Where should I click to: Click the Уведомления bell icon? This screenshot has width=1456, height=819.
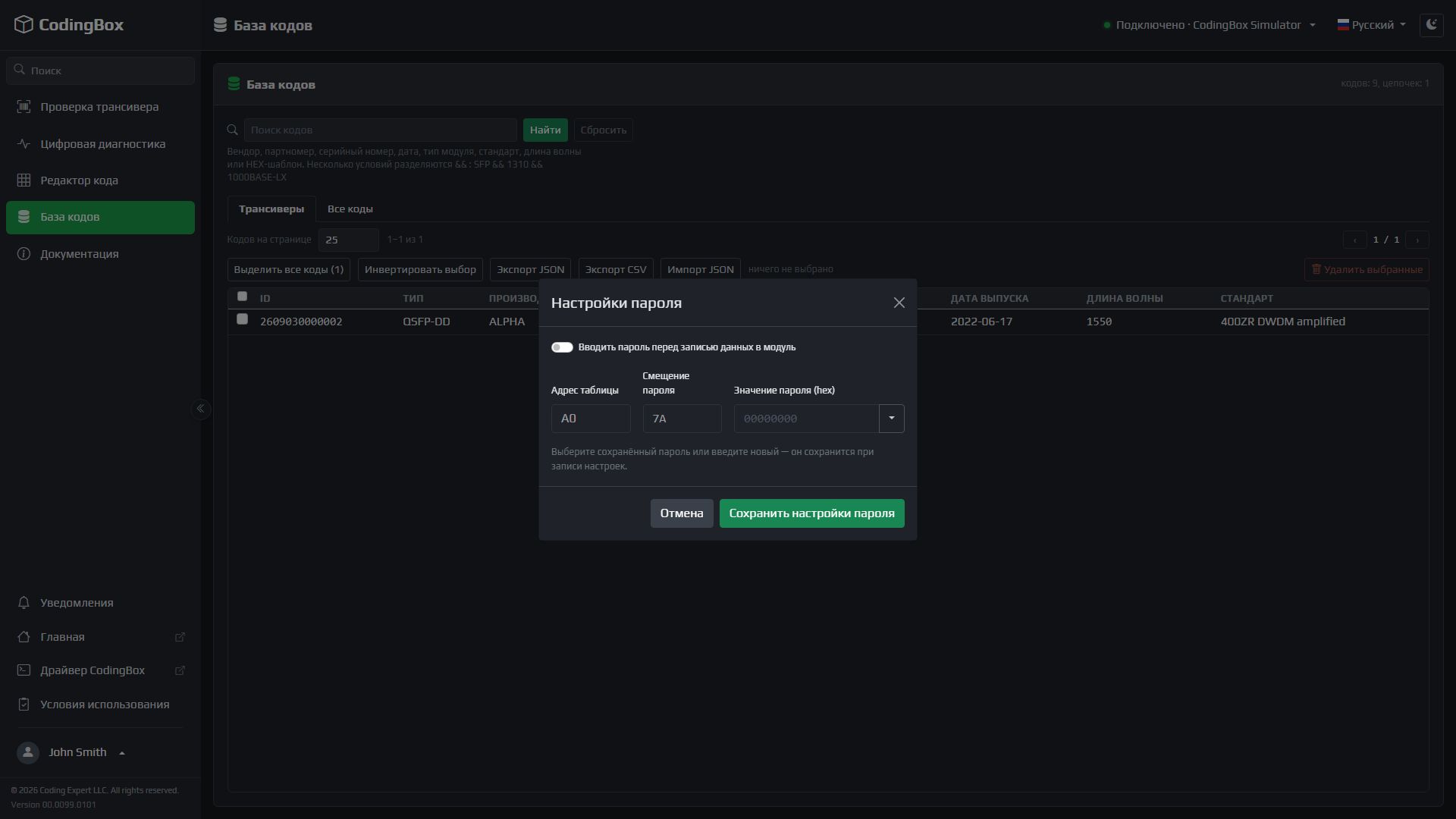(24, 602)
